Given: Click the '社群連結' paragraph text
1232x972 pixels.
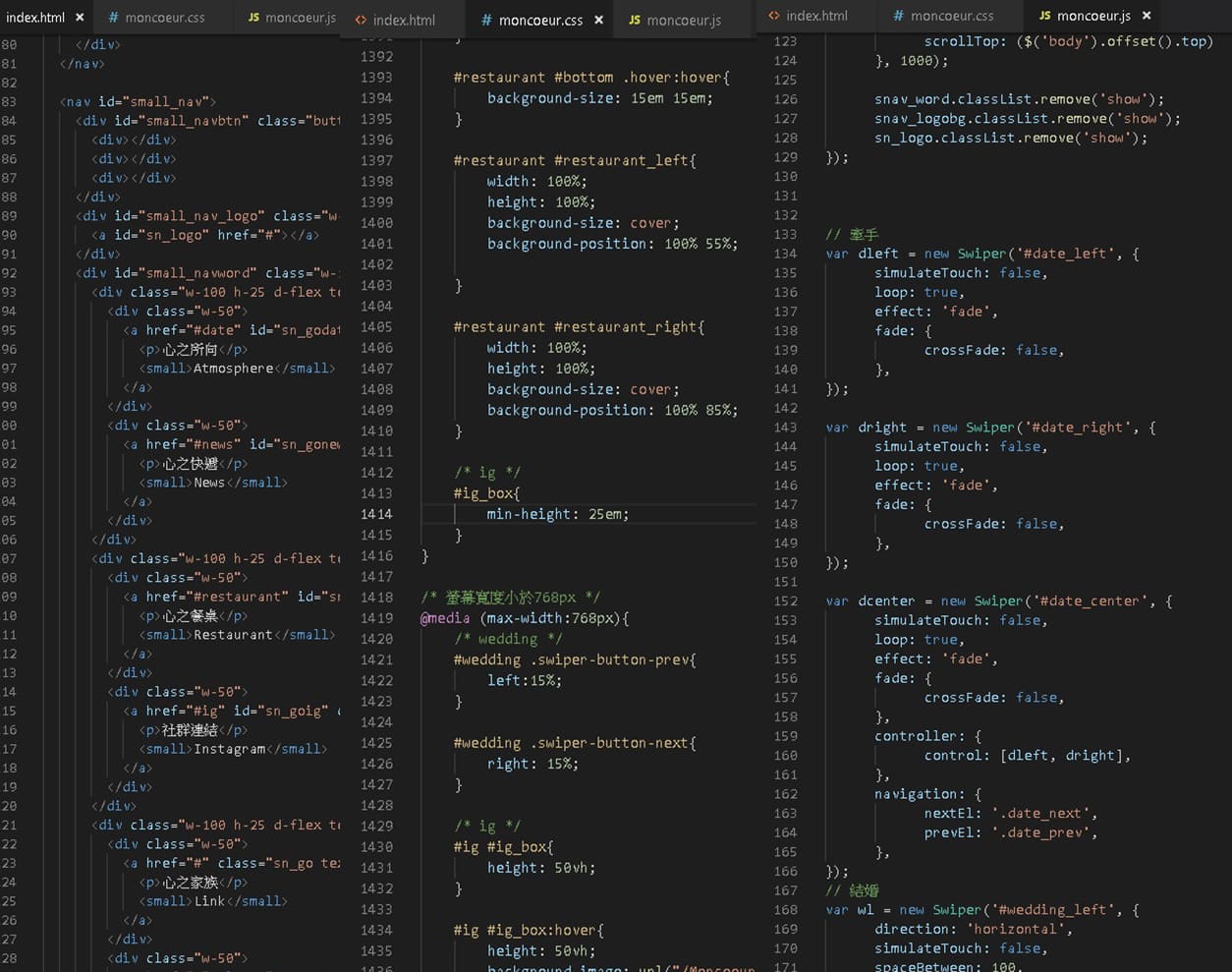Looking at the screenshot, I should (190, 730).
